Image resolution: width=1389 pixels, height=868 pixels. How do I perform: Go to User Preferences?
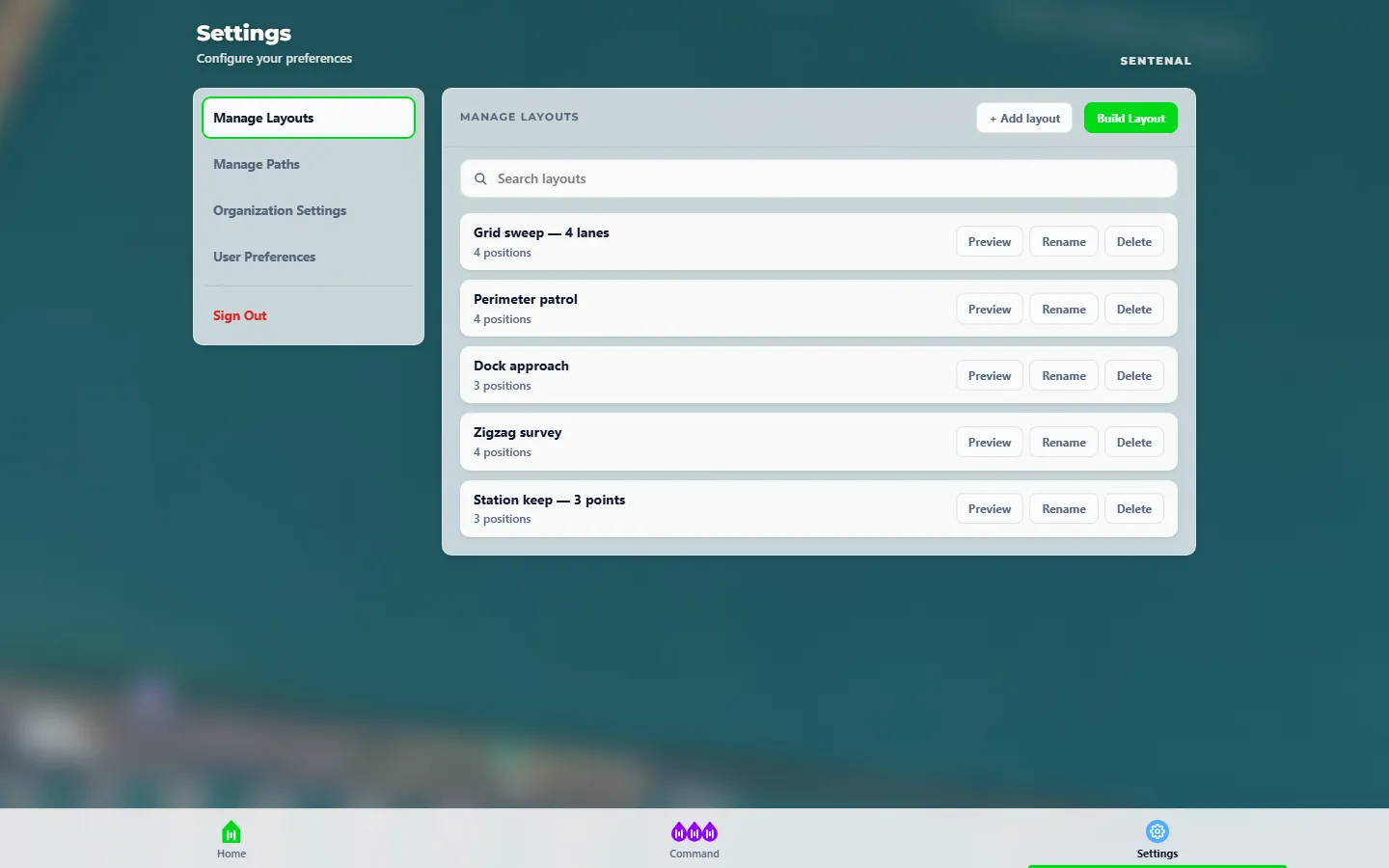[309, 257]
